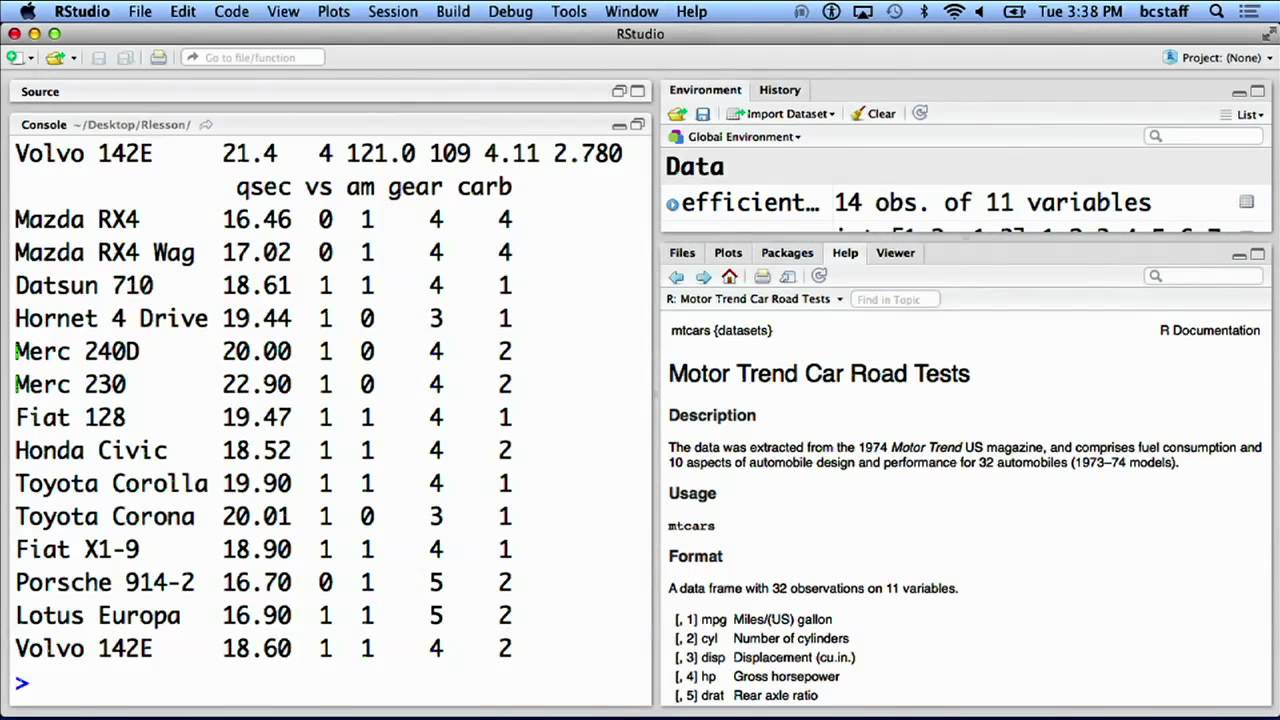The width and height of the screenshot is (1280, 720).
Task: Go forward in Help with right arrow
Action: click(x=703, y=277)
